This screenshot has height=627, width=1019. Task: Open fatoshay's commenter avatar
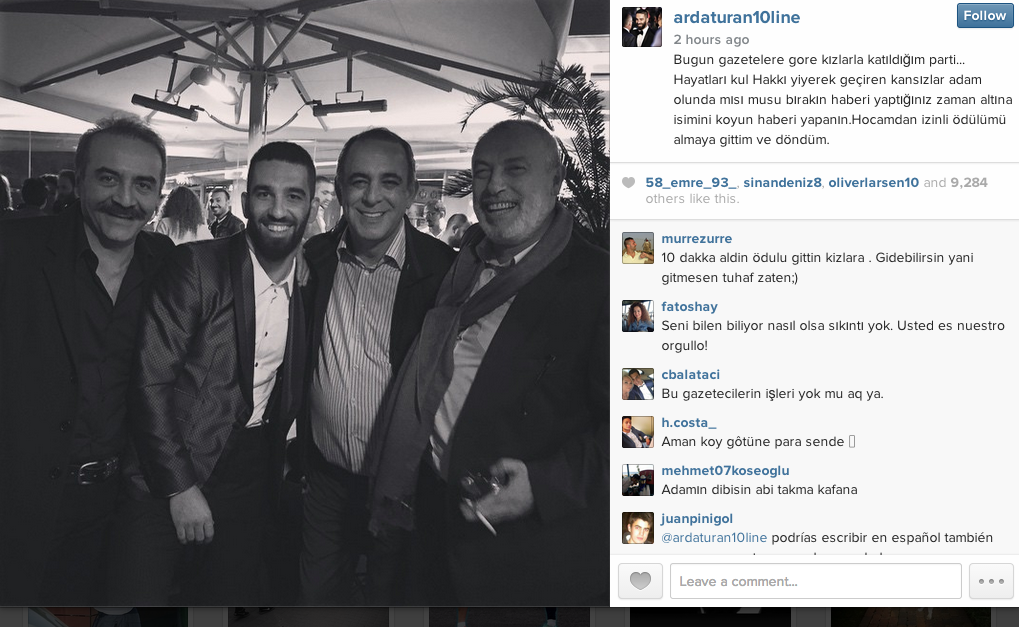[x=638, y=316]
